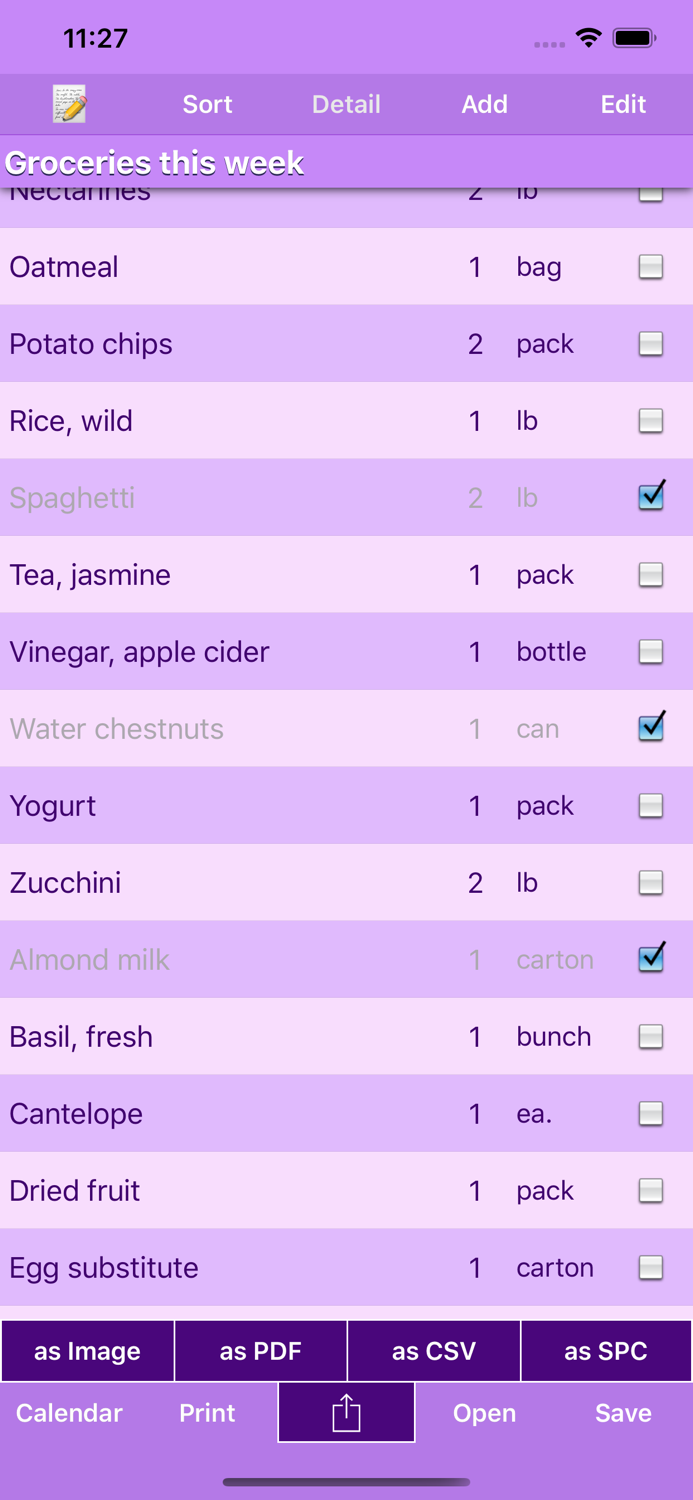Check off the Zucchini item
This screenshot has height=1500, width=693.
[651, 883]
